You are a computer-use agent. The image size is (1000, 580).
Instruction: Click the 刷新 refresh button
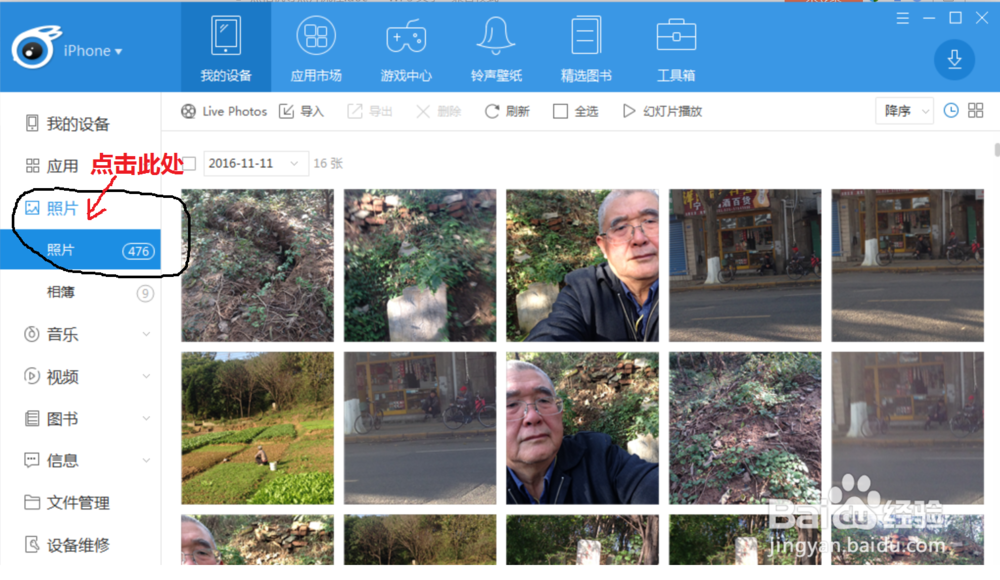[x=507, y=112]
